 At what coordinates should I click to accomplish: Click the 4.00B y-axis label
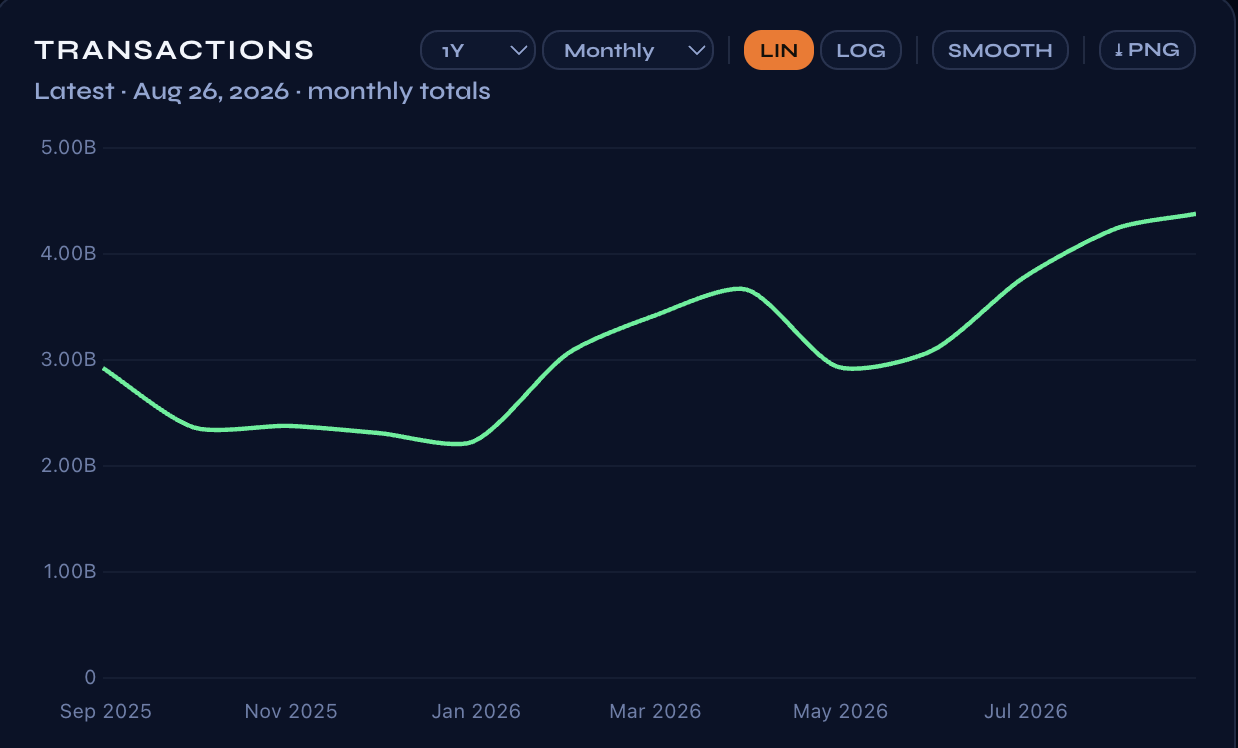[70, 254]
